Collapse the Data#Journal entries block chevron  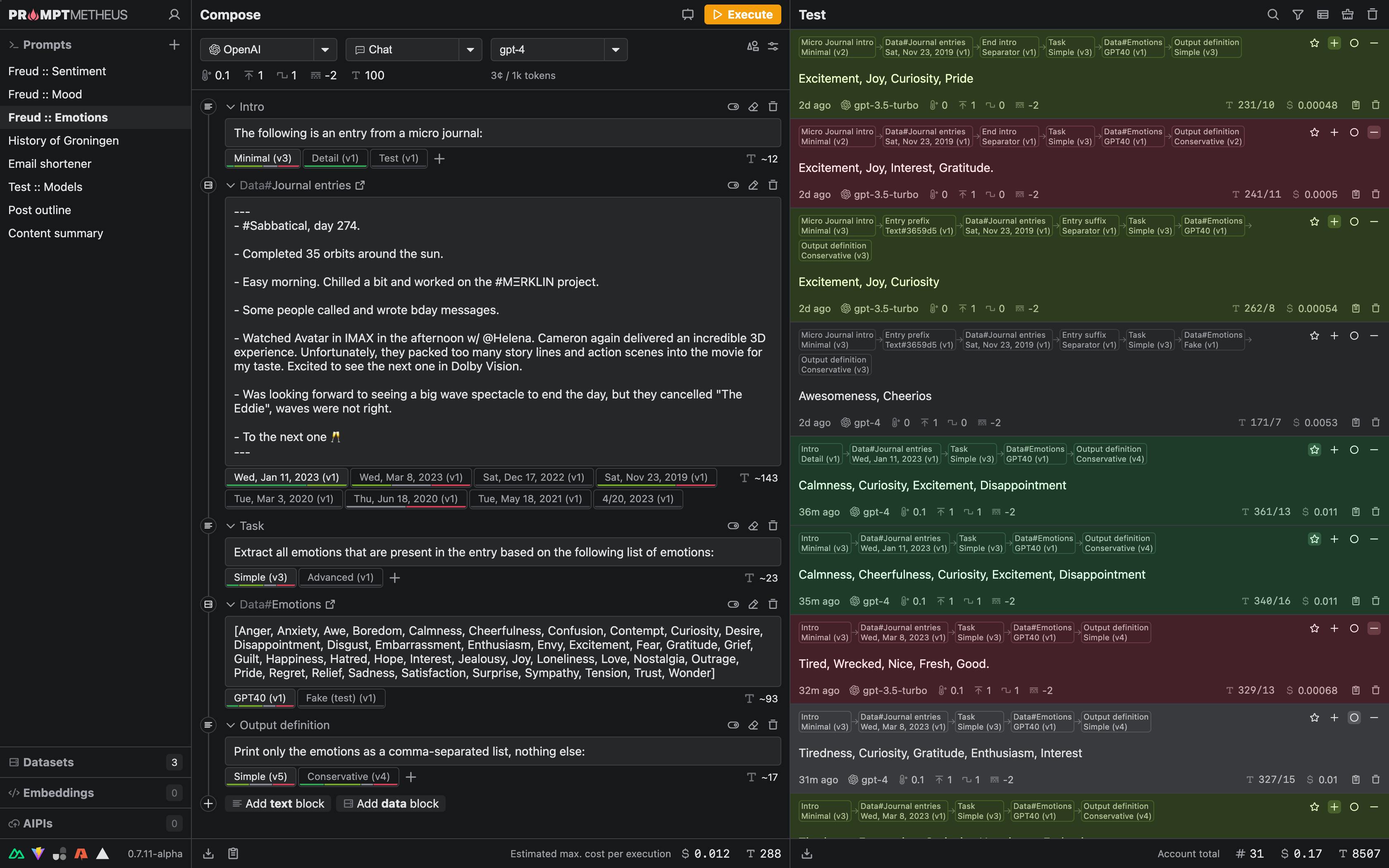click(x=231, y=186)
